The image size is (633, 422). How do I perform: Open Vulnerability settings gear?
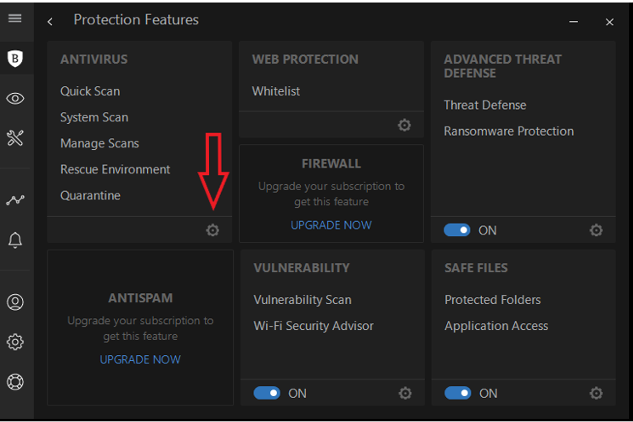coord(405,393)
